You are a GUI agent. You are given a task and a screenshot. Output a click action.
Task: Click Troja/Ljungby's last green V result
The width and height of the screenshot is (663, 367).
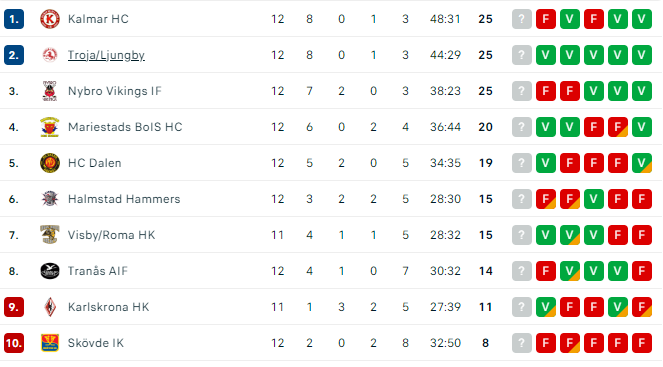(x=642, y=55)
